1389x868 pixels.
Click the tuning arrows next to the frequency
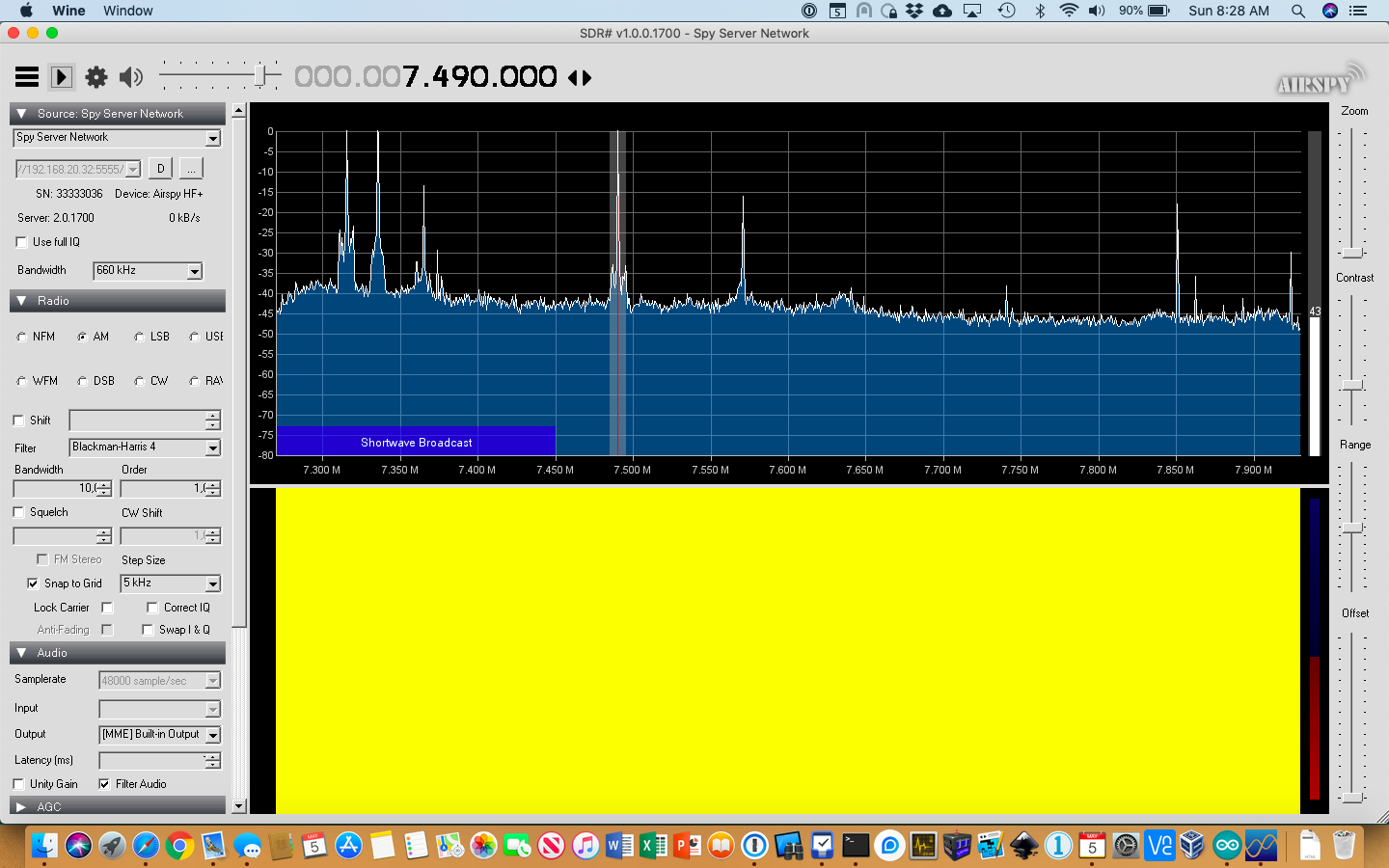[x=580, y=78]
